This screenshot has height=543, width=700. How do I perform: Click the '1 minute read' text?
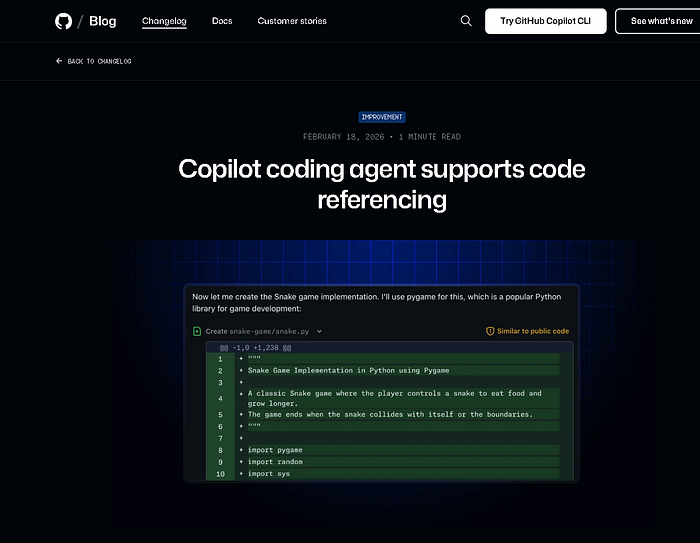click(429, 137)
